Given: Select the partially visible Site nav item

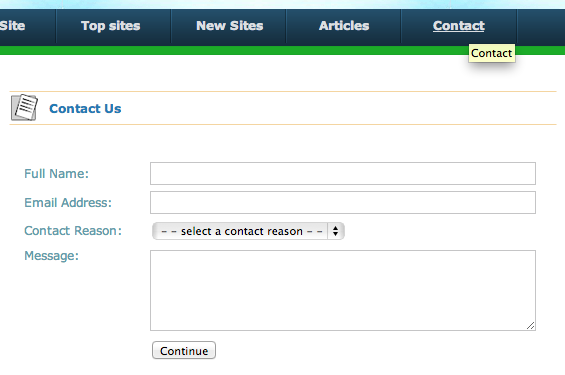Looking at the screenshot, I should point(13,26).
